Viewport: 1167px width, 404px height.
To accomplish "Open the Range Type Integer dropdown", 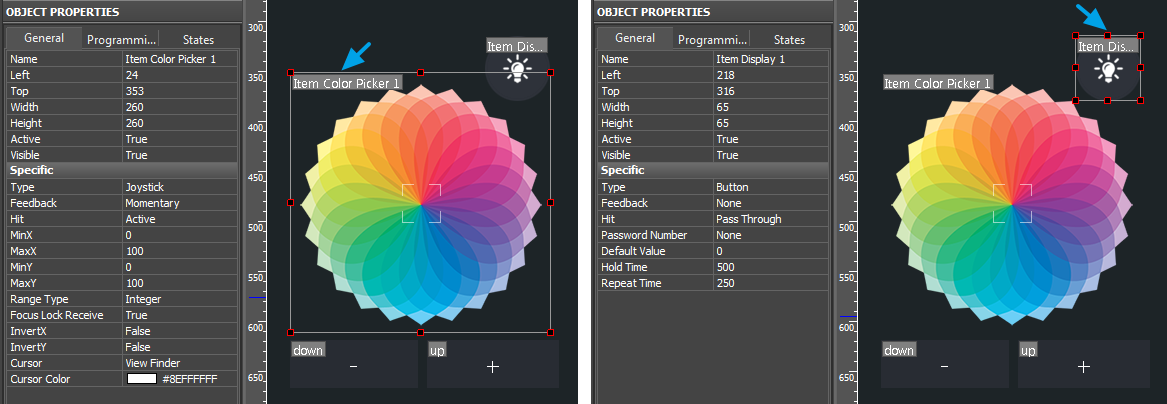I will pos(180,299).
